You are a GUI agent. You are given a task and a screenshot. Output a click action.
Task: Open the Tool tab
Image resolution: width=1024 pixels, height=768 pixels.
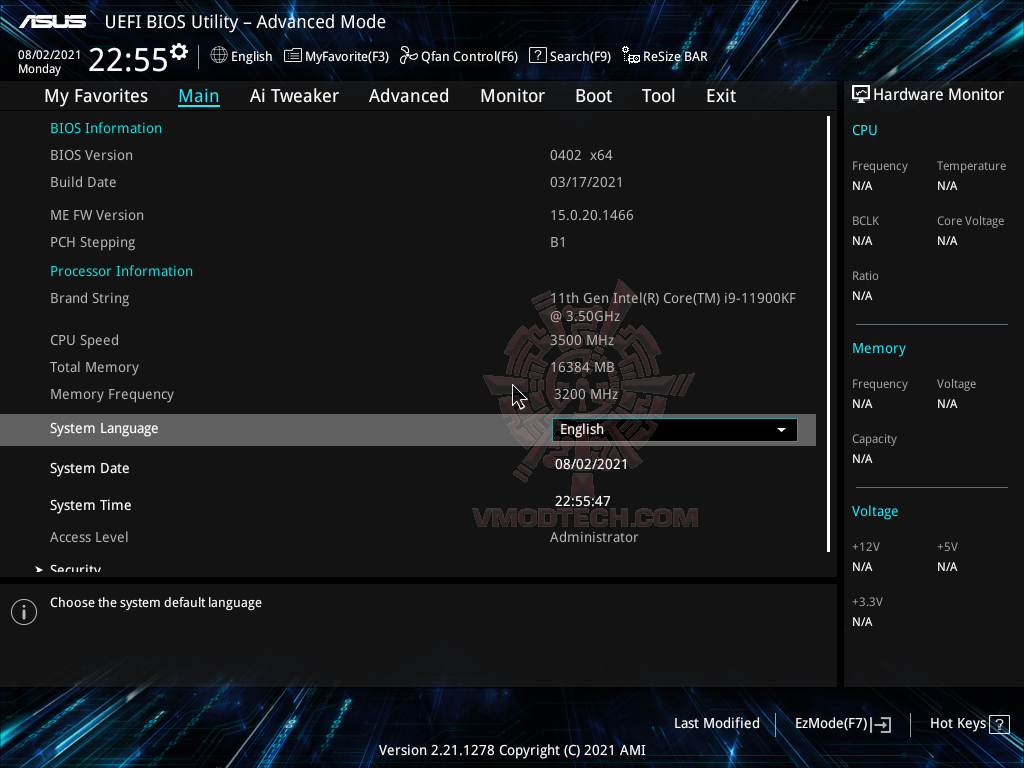click(x=658, y=96)
